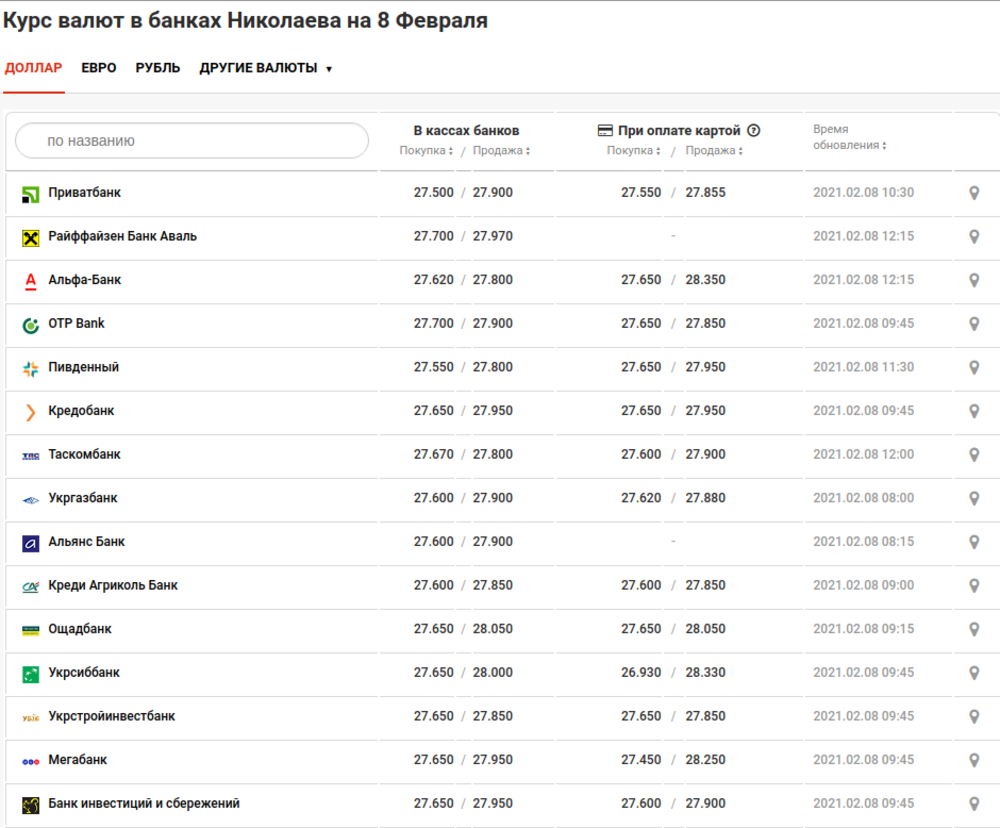The width and height of the screenshot is (1000, 828).
Task: Focus the bank name search field
Action: 192,141
